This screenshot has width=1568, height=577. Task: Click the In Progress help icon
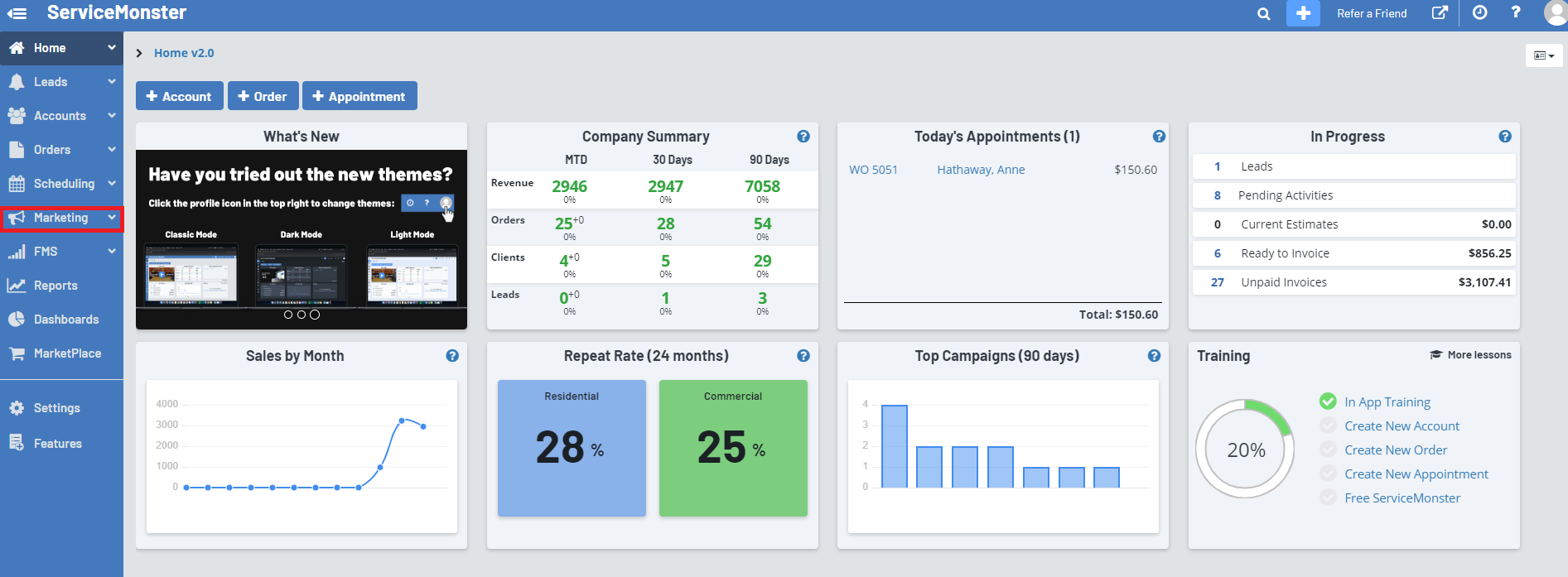click(x=1504, y=137)
